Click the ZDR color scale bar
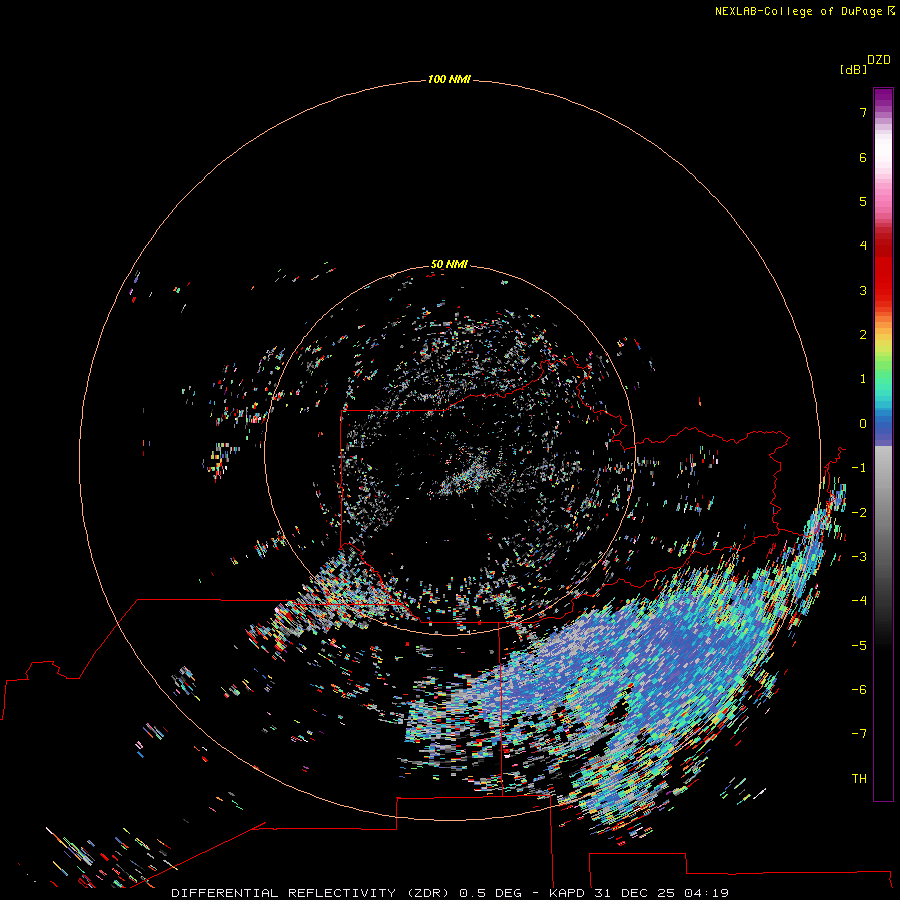The image size is (900, 900). pos(883,444)
